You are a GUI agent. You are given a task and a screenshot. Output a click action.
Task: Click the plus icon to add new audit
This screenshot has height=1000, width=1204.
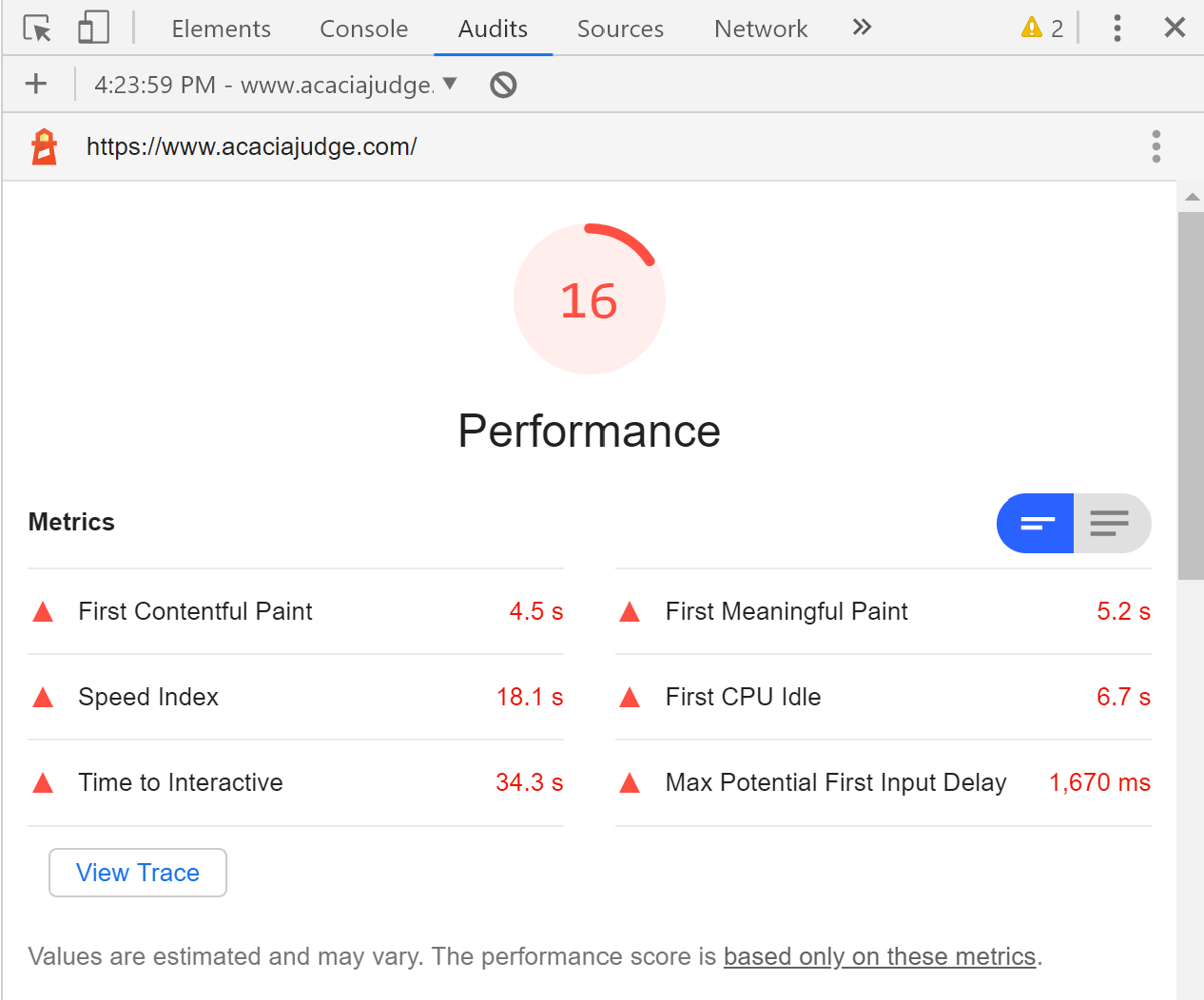click(x=36, y=85)
